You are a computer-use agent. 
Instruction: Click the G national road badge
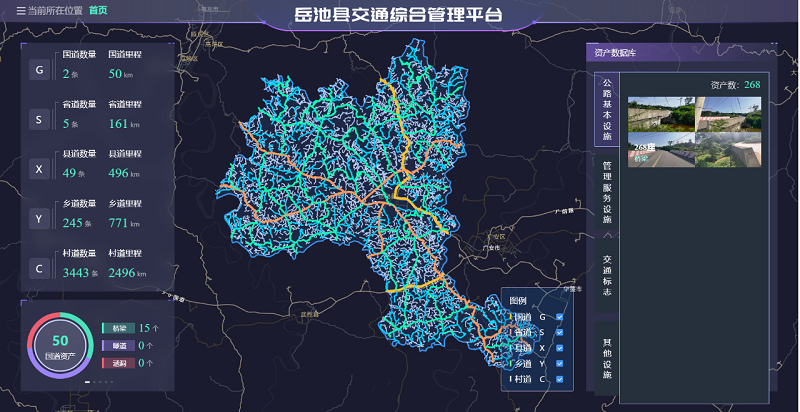(39, 71)
